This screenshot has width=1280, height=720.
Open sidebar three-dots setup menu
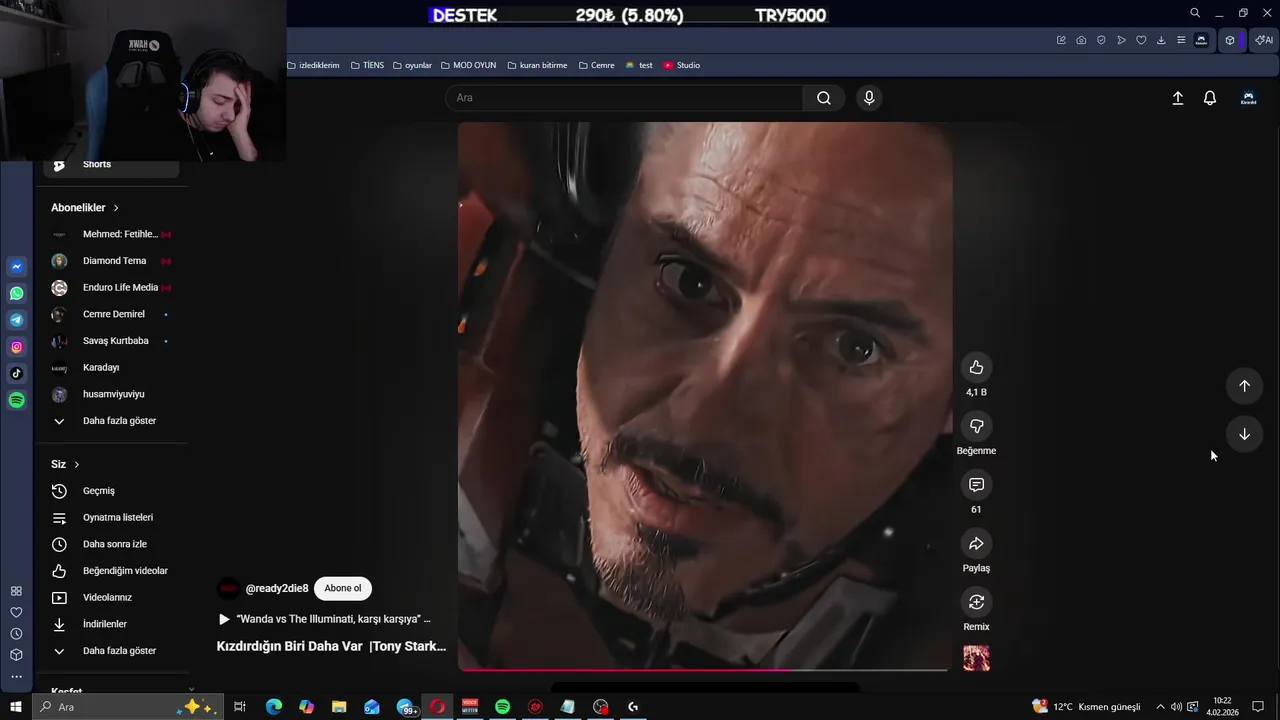coord(16,677)
